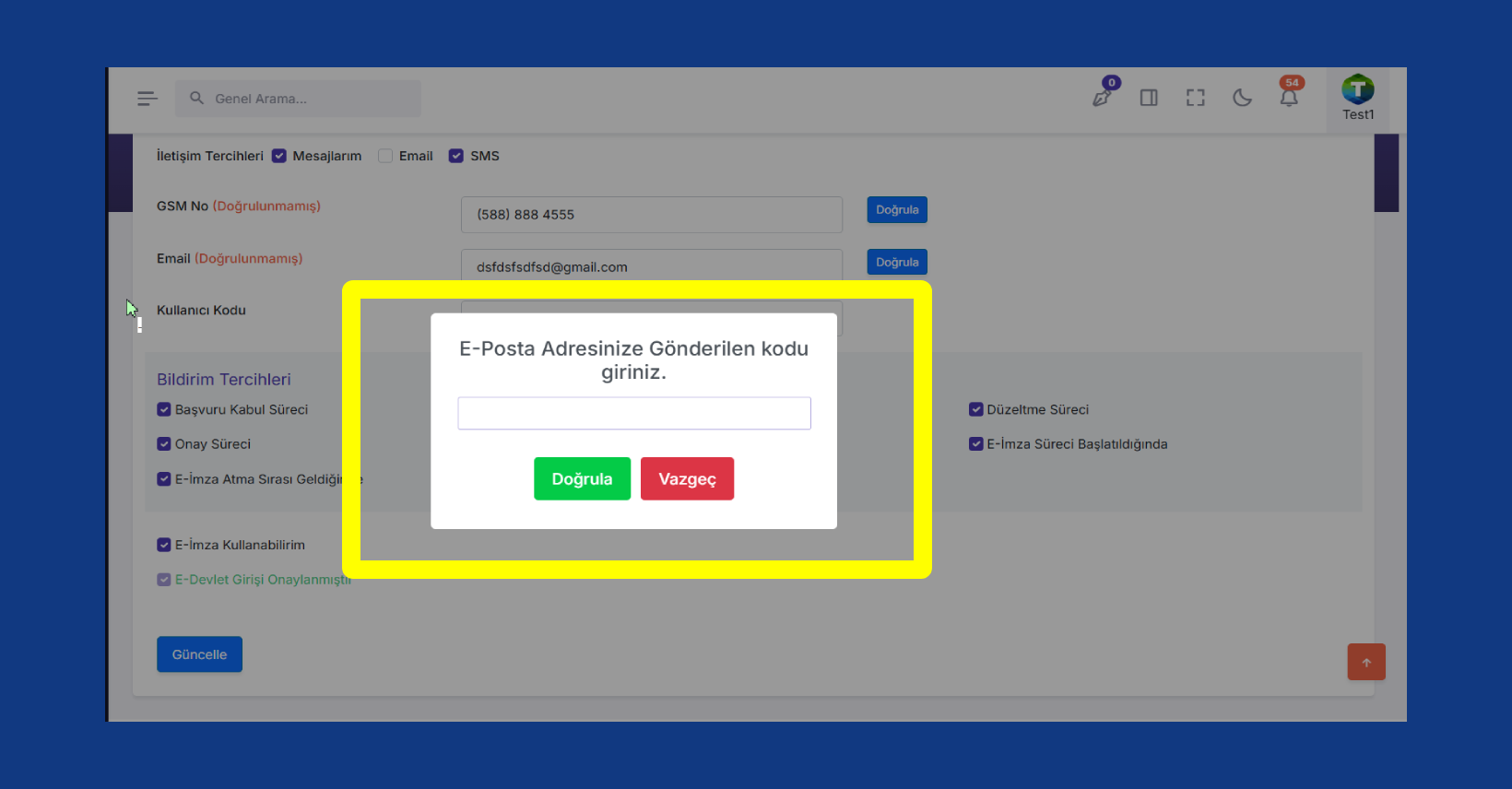Confirm code with green Doğrula button
This screenshot has height=789, width=1512.
point(582,478)
